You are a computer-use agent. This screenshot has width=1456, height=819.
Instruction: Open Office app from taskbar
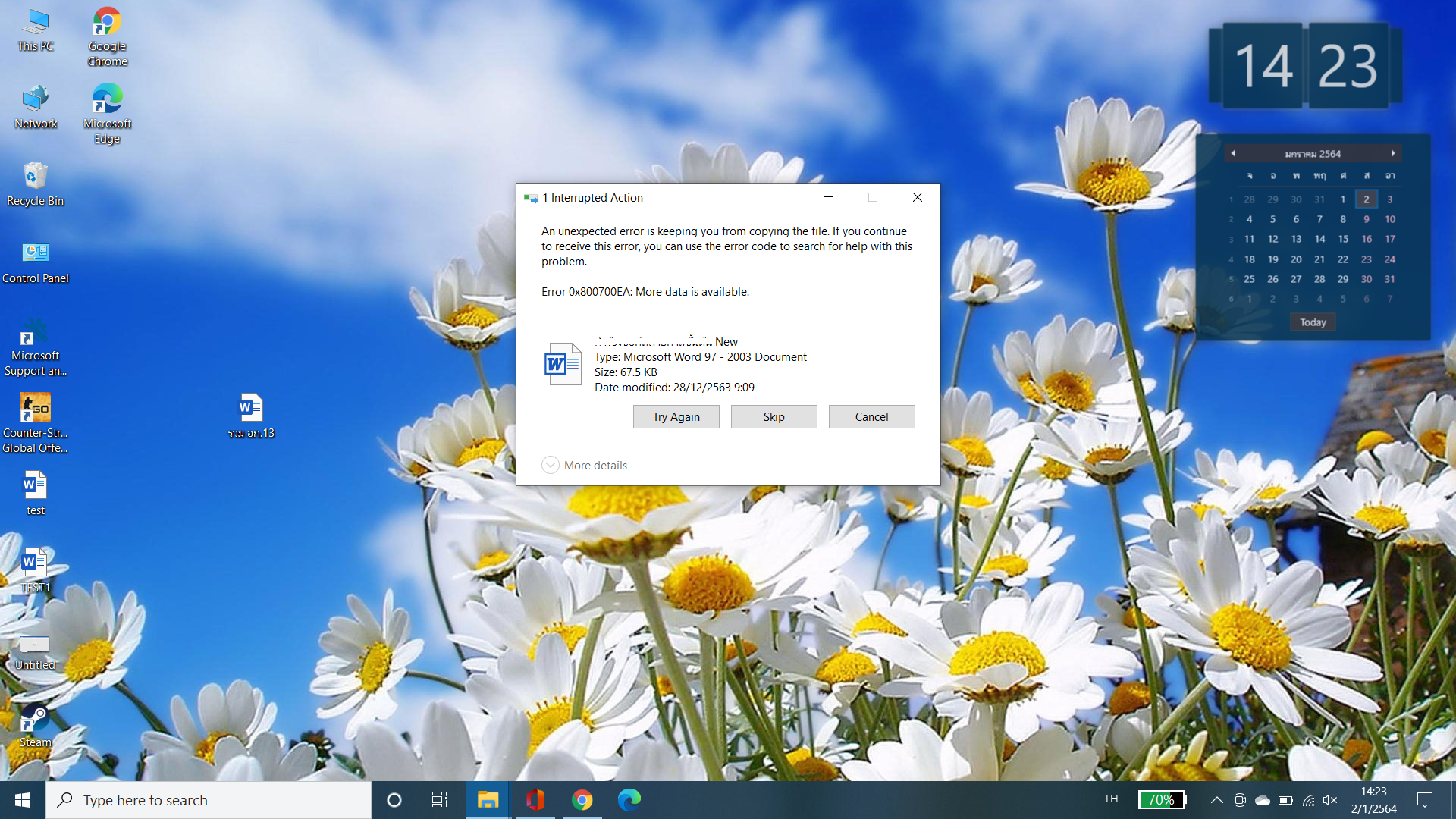coord(535,800)
